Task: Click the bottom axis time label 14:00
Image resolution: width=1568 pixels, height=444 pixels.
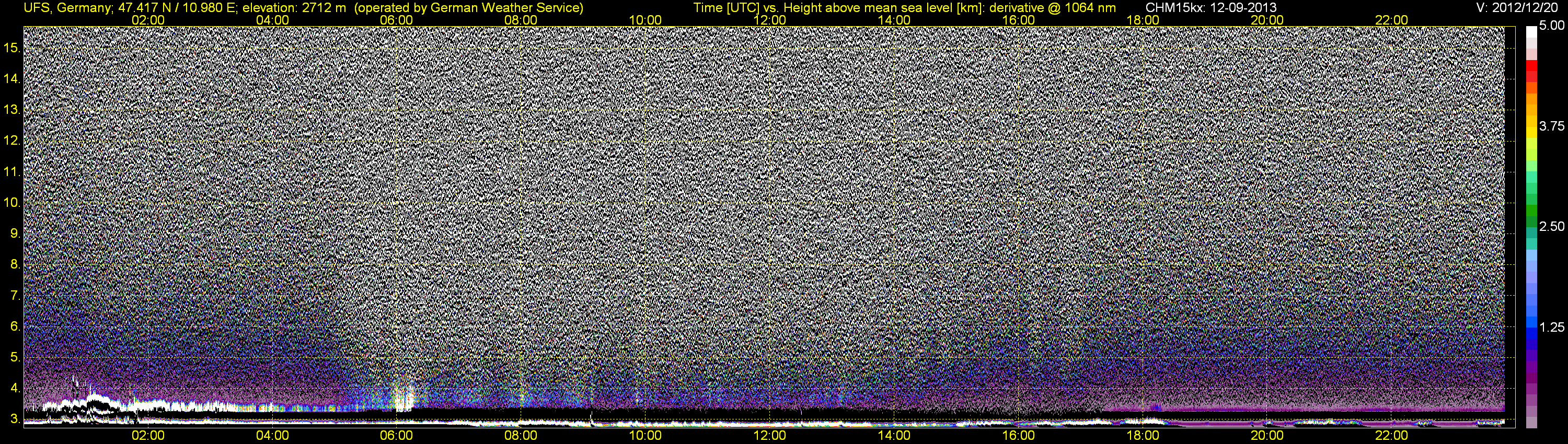Action: tap(894, 436)
